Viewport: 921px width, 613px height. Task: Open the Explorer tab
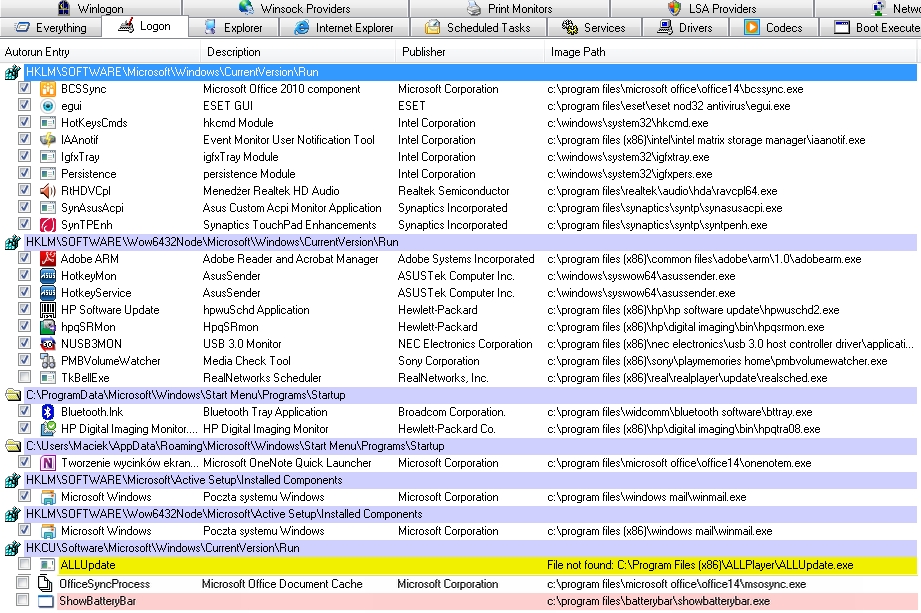coord(233,28)
